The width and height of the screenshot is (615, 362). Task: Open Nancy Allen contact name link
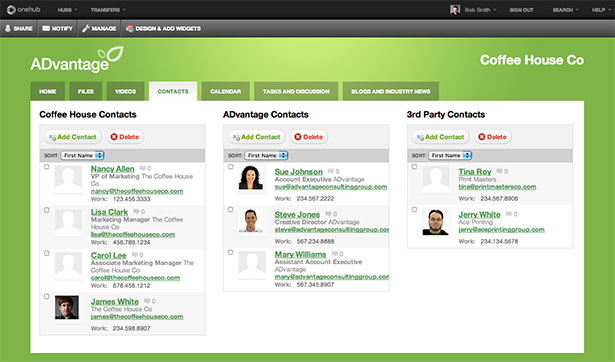[x=113, y=169]
